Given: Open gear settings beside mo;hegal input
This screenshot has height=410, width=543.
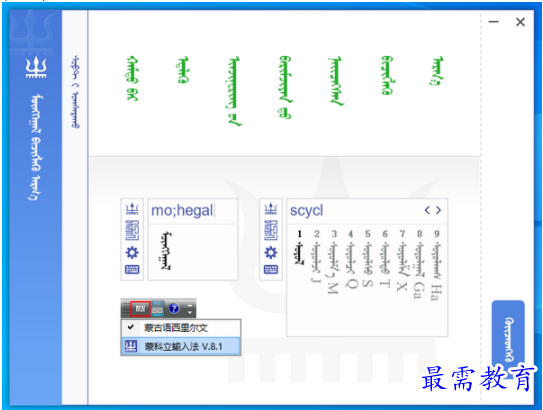Looking at the screenshot, I should point(132,252).
